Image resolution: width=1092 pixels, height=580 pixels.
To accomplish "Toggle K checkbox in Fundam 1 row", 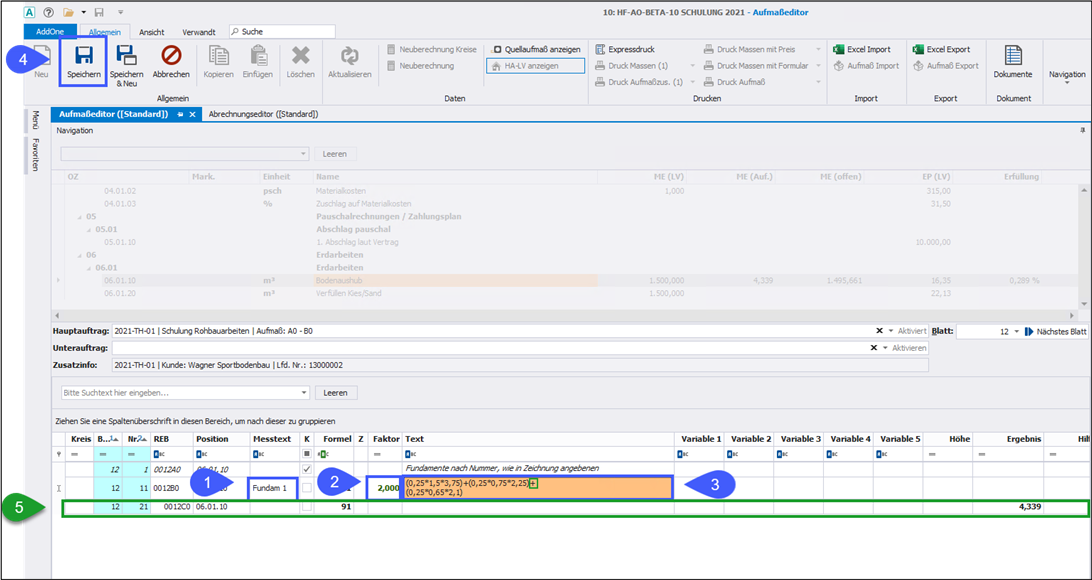I will pos(307,487).
